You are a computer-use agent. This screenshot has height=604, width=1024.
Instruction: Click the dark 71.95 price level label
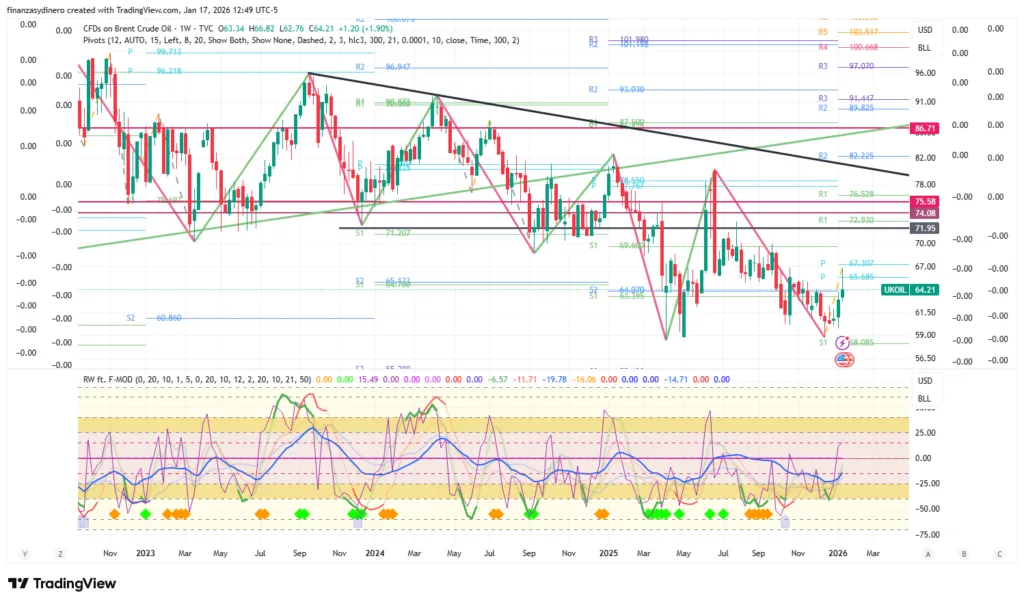click(924, 229)
